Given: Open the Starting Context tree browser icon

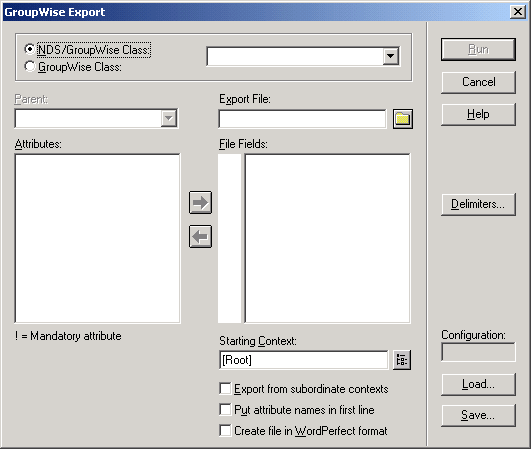Looking at the screenshot, I should point(402,360).
